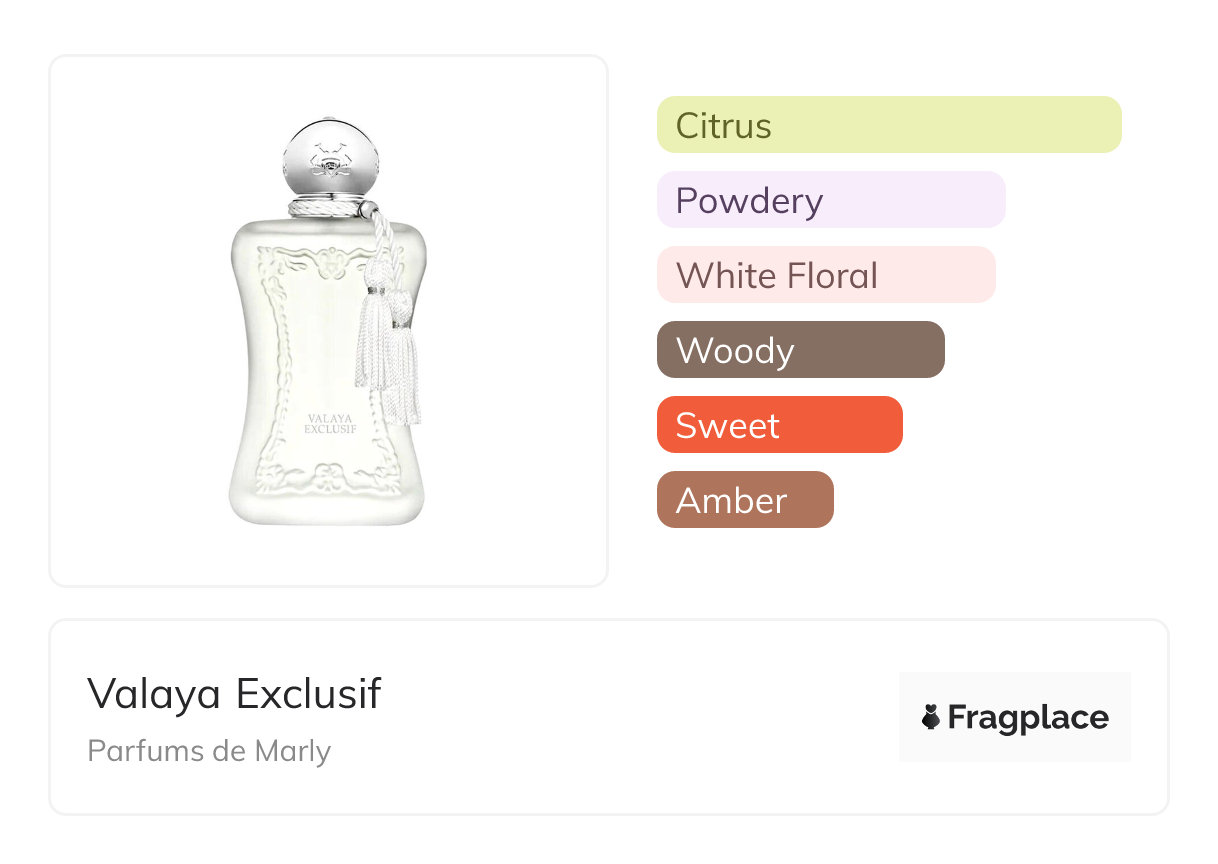Click the Fragplace wordmark text
The image size is (1218, 864).
click(1027, 717)
